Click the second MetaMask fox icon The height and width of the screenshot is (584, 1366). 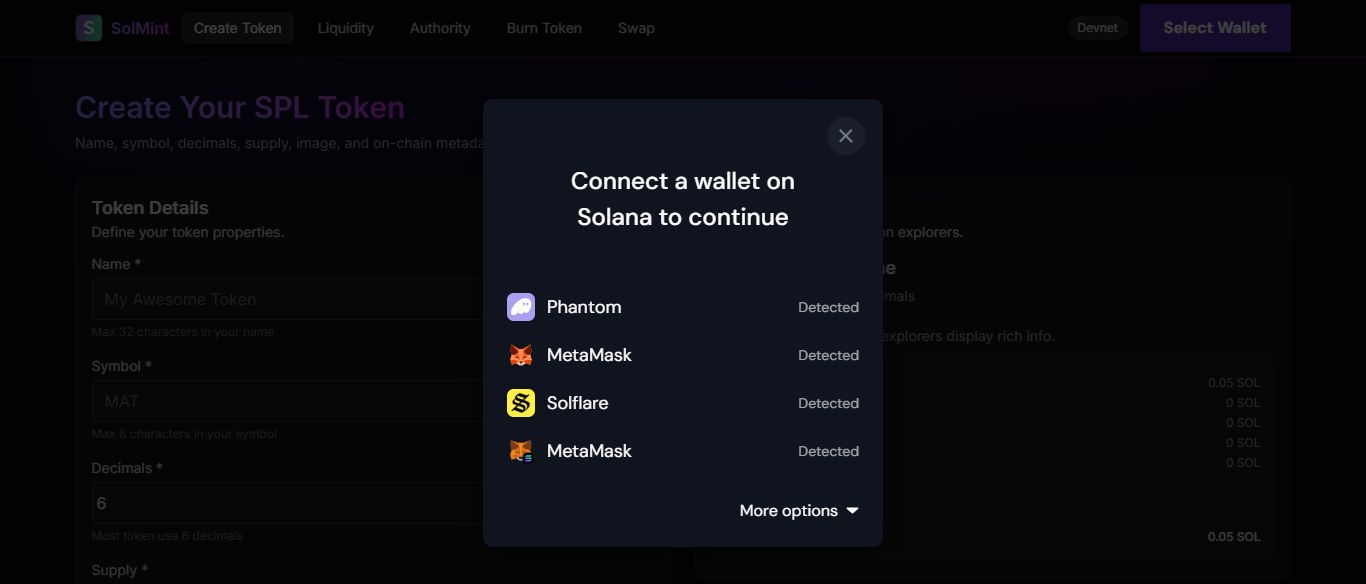pos(521,451)
